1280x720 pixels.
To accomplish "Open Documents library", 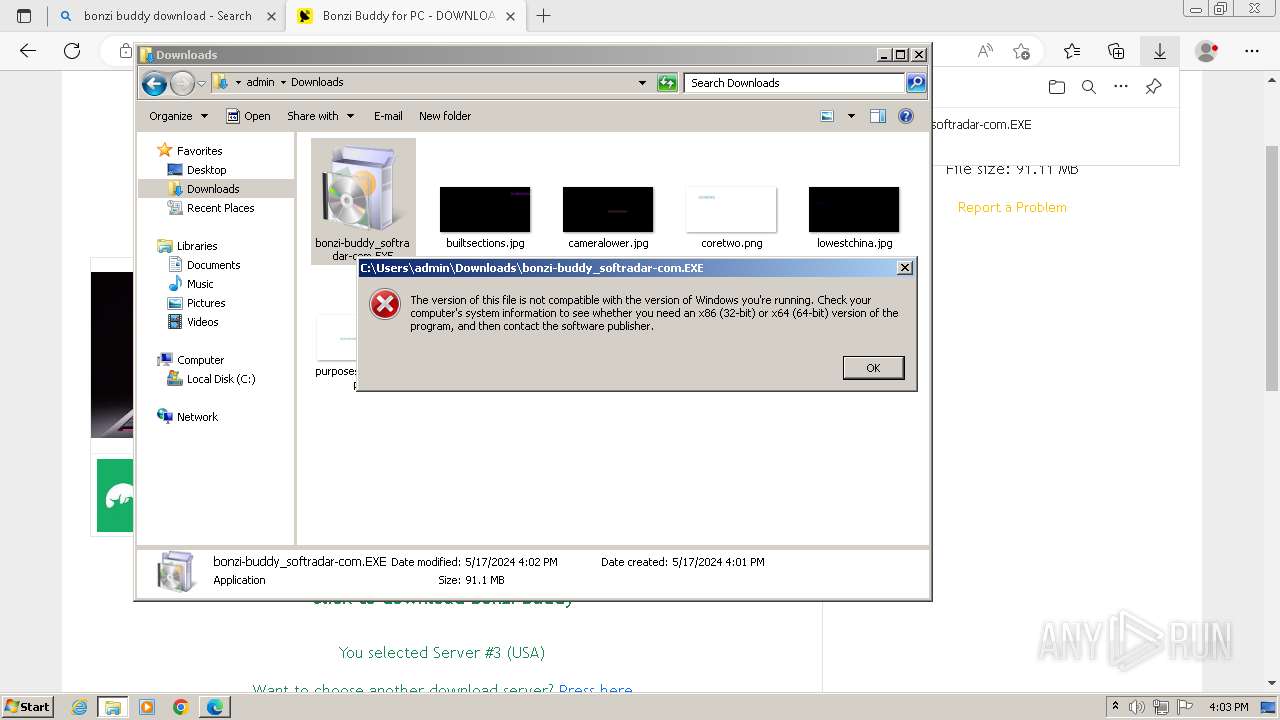I will 213,265.
